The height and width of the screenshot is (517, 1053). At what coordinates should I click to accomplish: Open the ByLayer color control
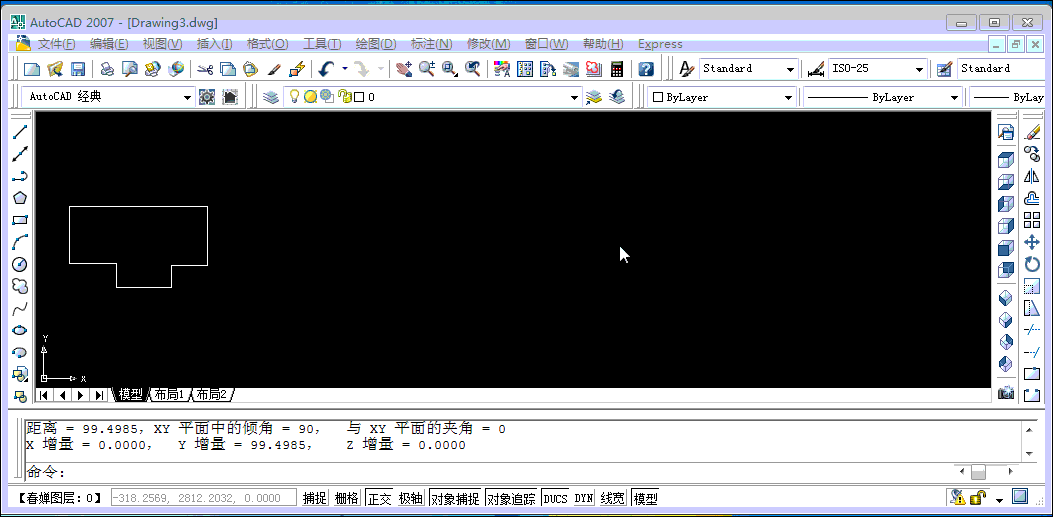(722, 97)
